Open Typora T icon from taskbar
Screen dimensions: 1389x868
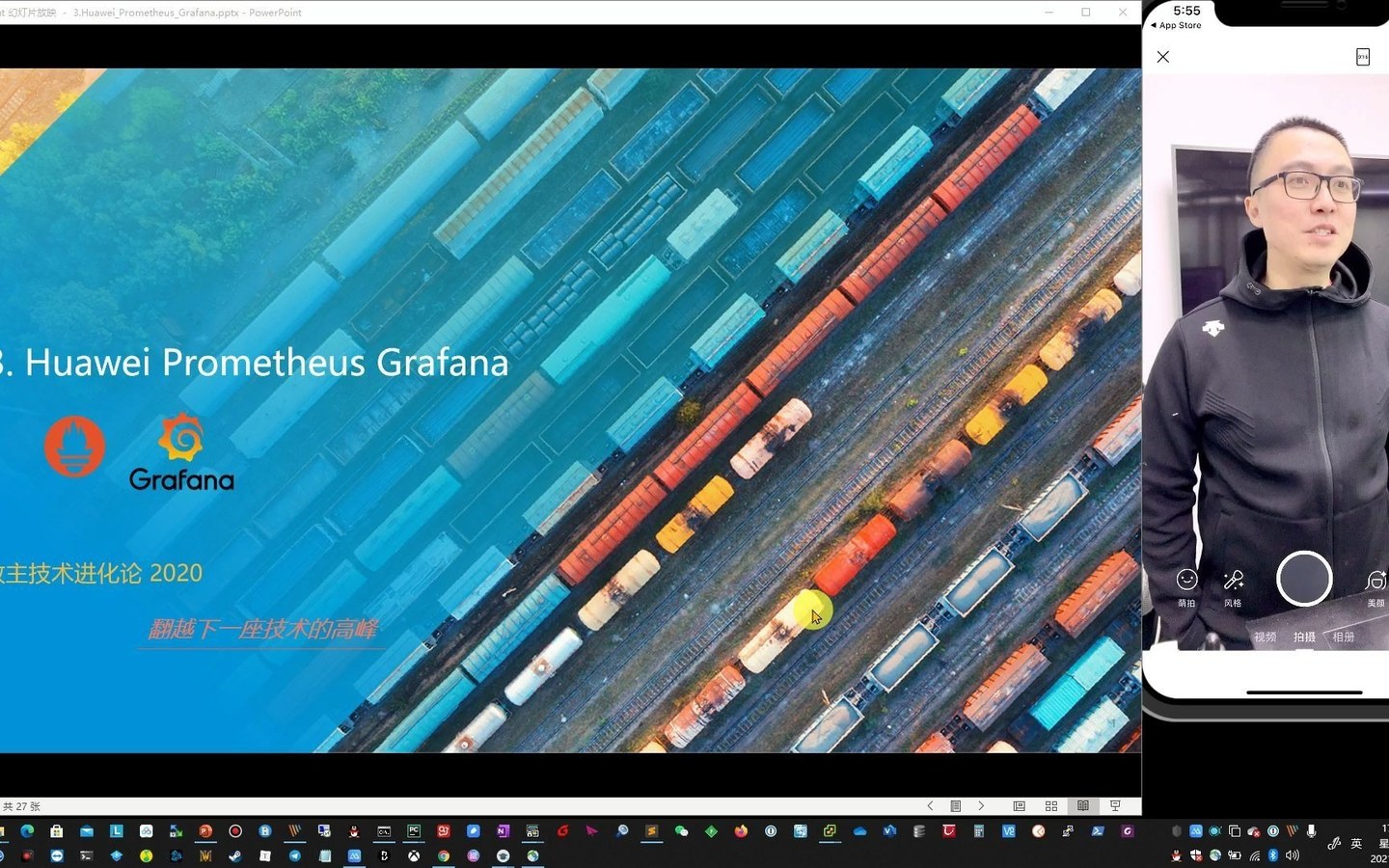(264, 855)
